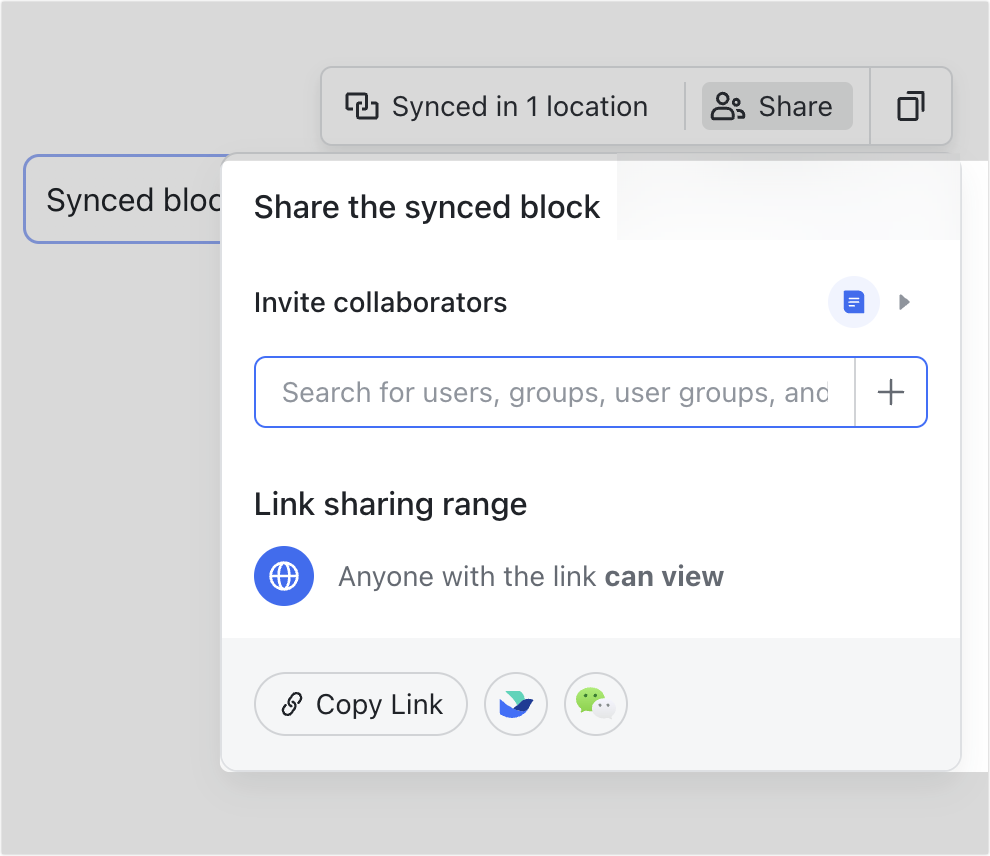Share to WeChat
Viewport: 990px width, 856px height.
596,704
